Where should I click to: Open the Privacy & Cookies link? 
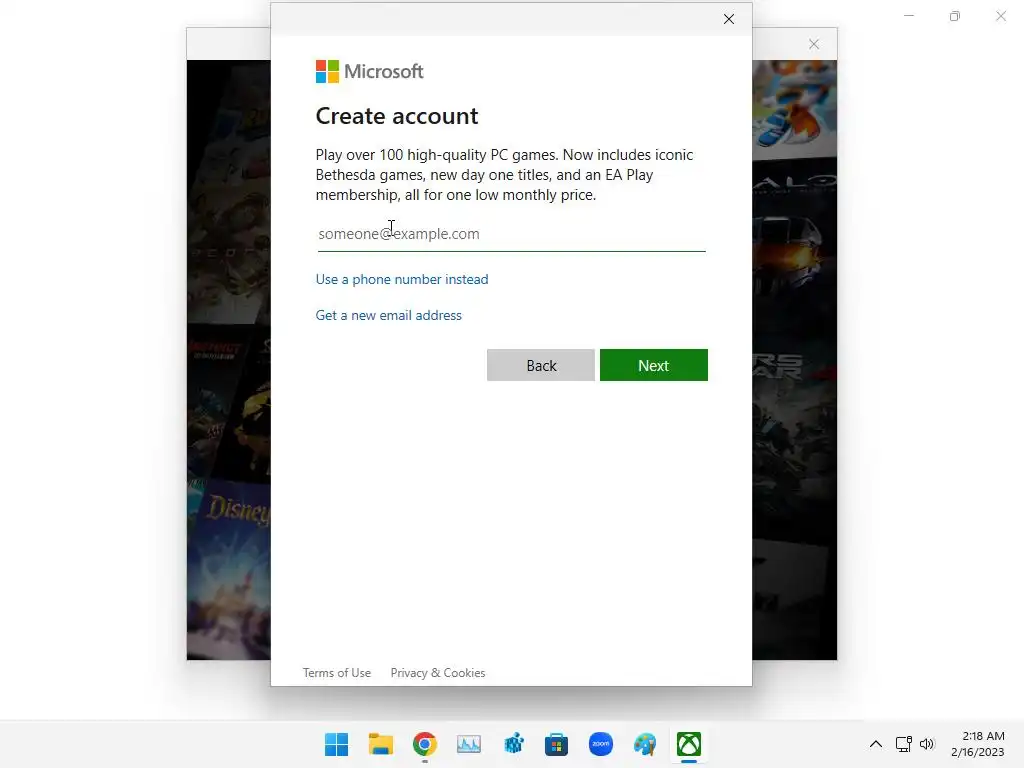[x=438, y=673]
